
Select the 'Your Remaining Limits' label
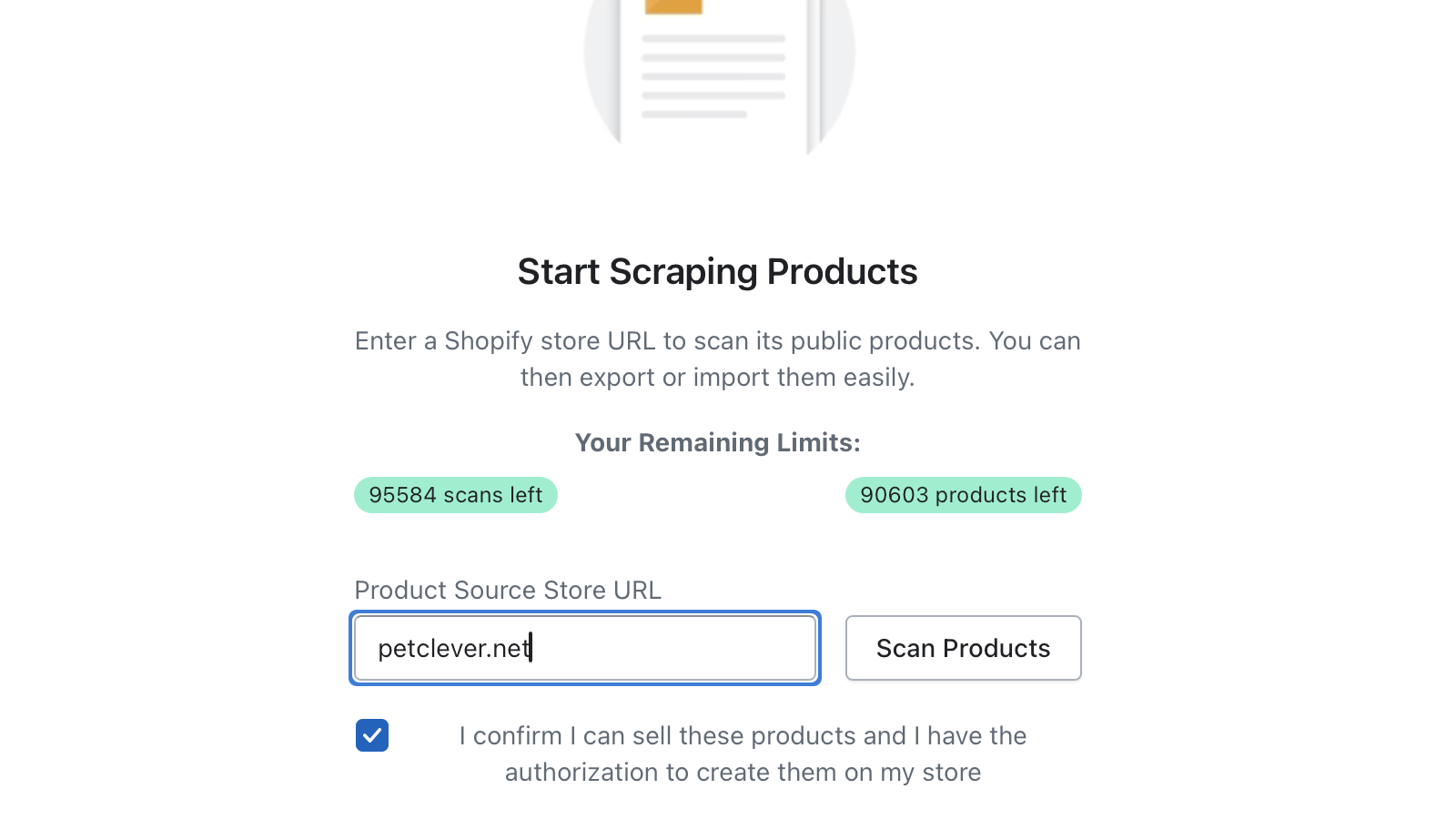pos(717,442)
